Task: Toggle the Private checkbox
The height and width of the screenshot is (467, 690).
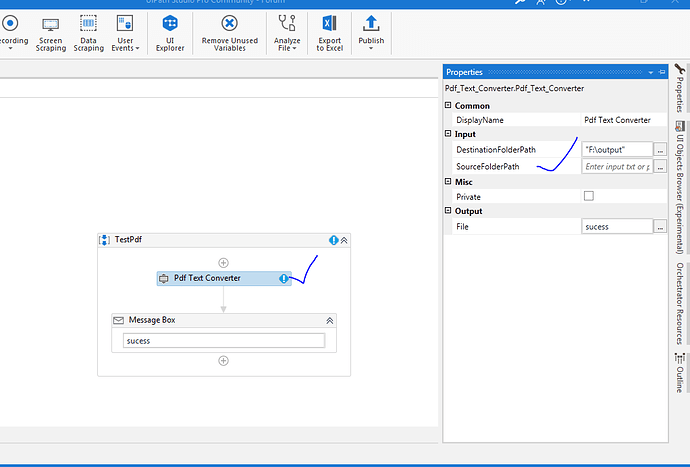Action: (588, 196)
